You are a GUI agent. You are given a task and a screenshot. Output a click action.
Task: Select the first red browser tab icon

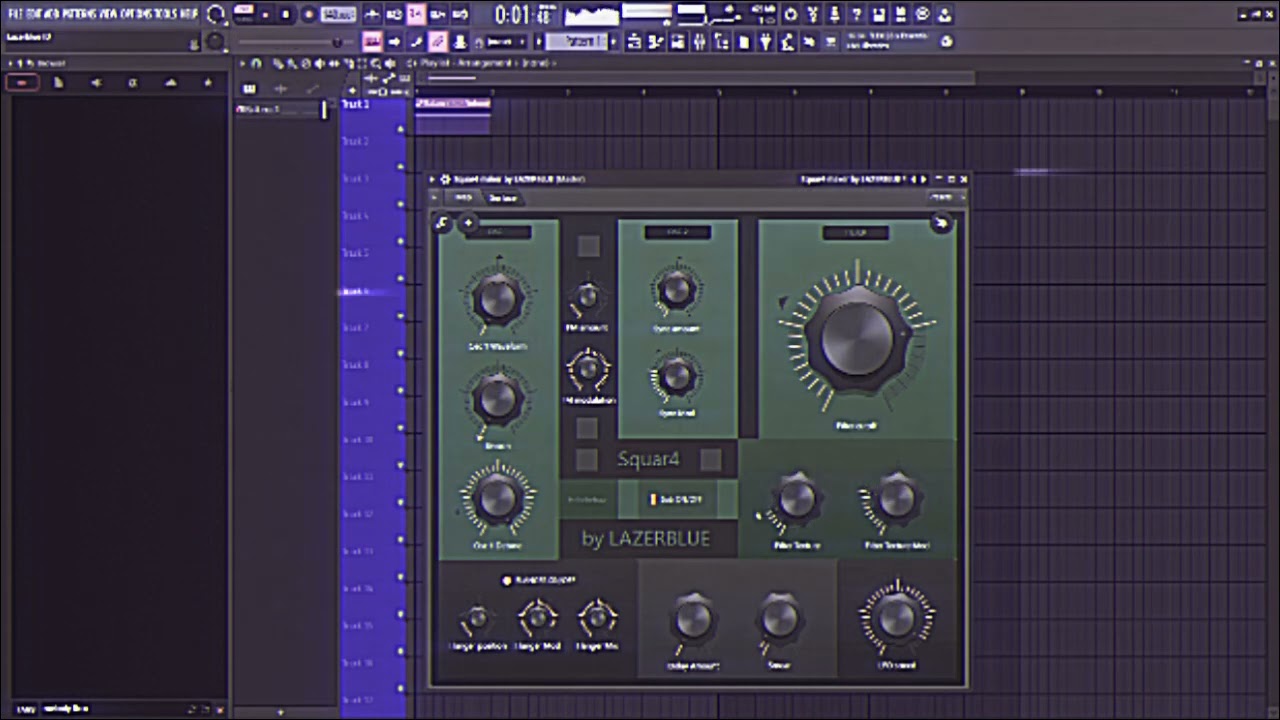coord(20,82)
